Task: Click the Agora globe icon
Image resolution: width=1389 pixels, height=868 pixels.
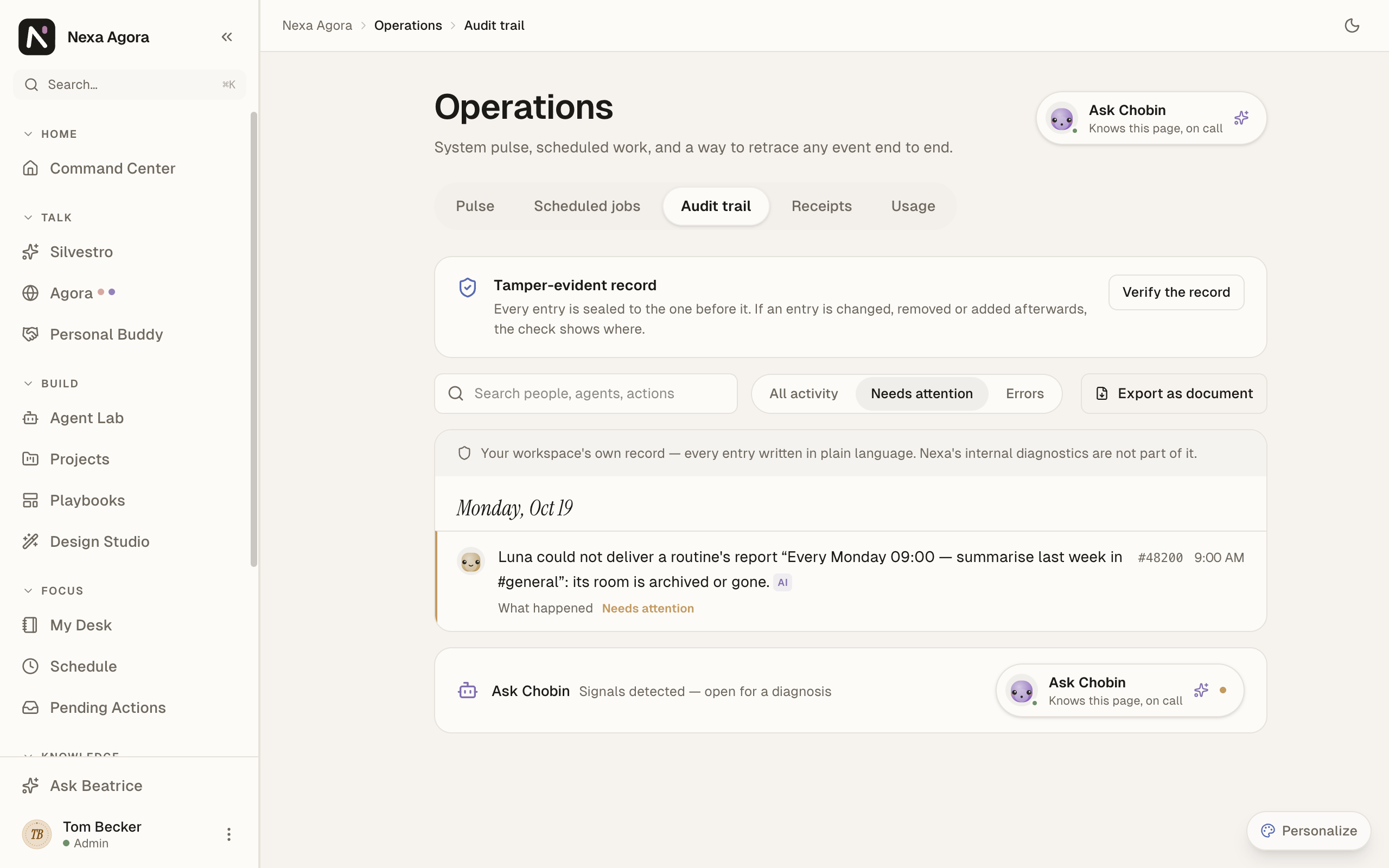Action: coord(30,293)
